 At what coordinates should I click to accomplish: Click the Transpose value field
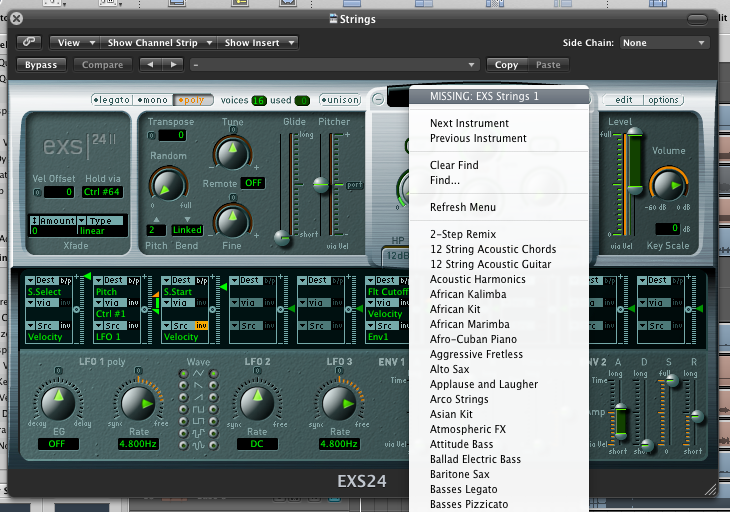(172, 135)
